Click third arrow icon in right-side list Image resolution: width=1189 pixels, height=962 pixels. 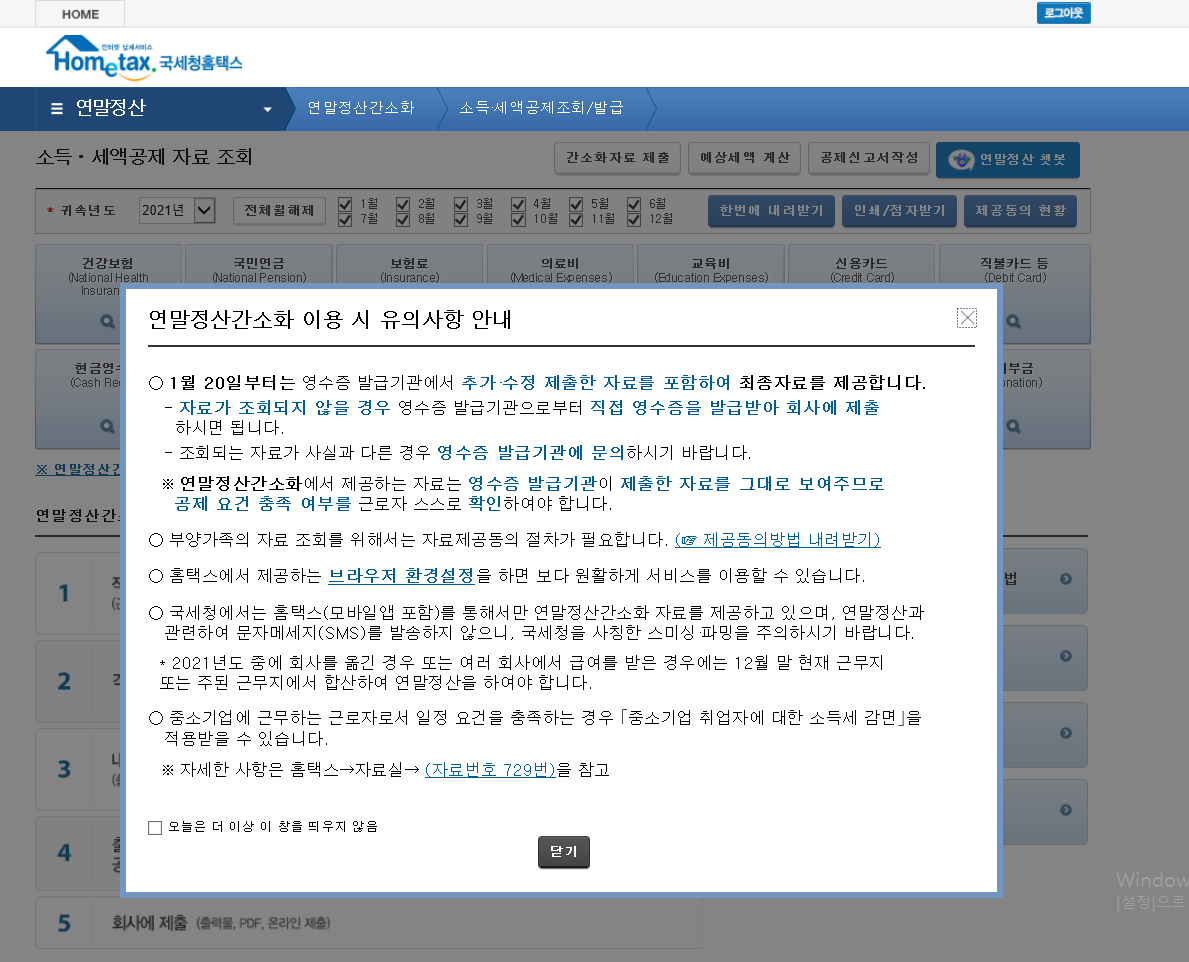click(1065, 733)
